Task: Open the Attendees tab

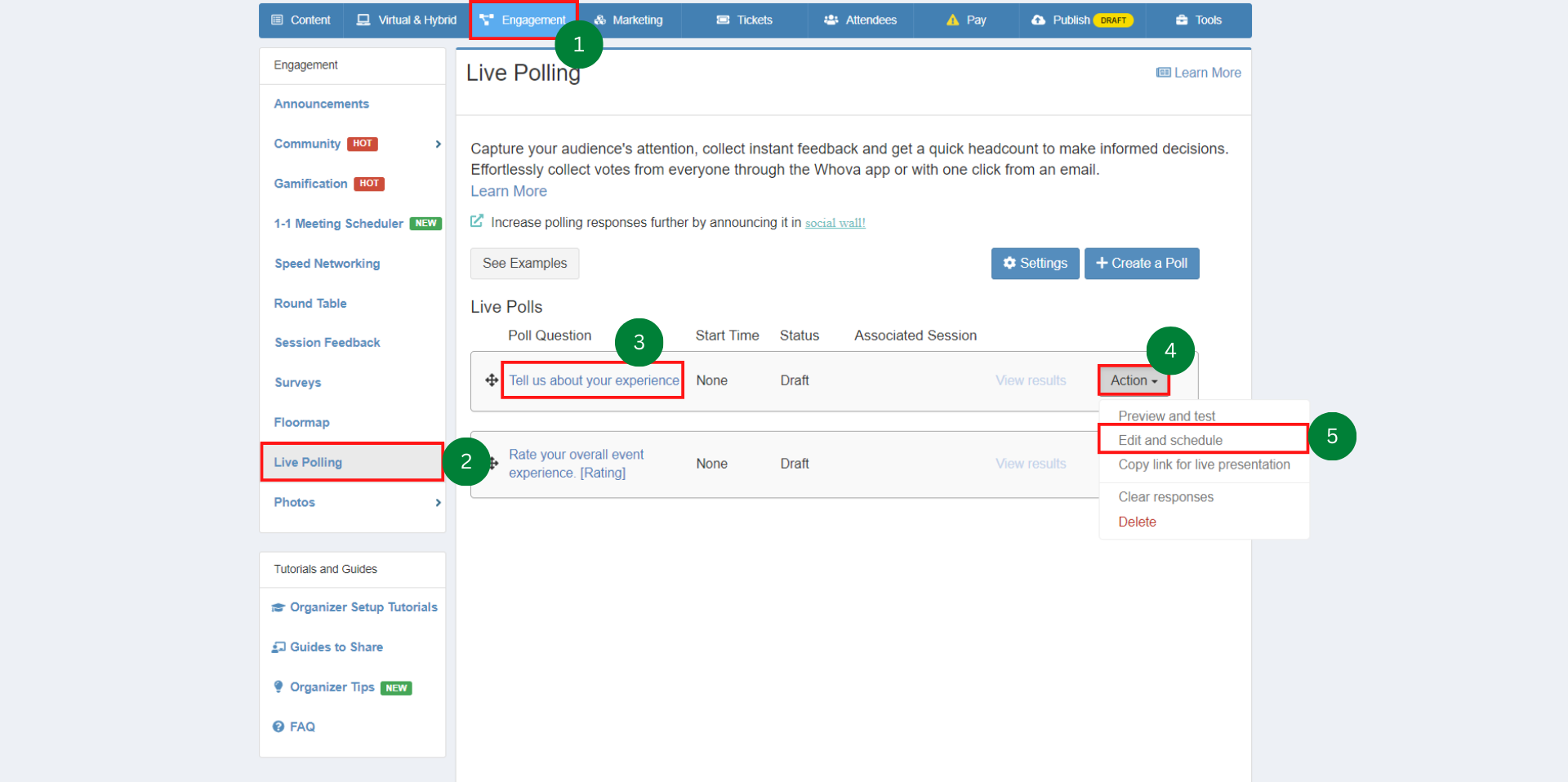Action: [x=860, y=20]
